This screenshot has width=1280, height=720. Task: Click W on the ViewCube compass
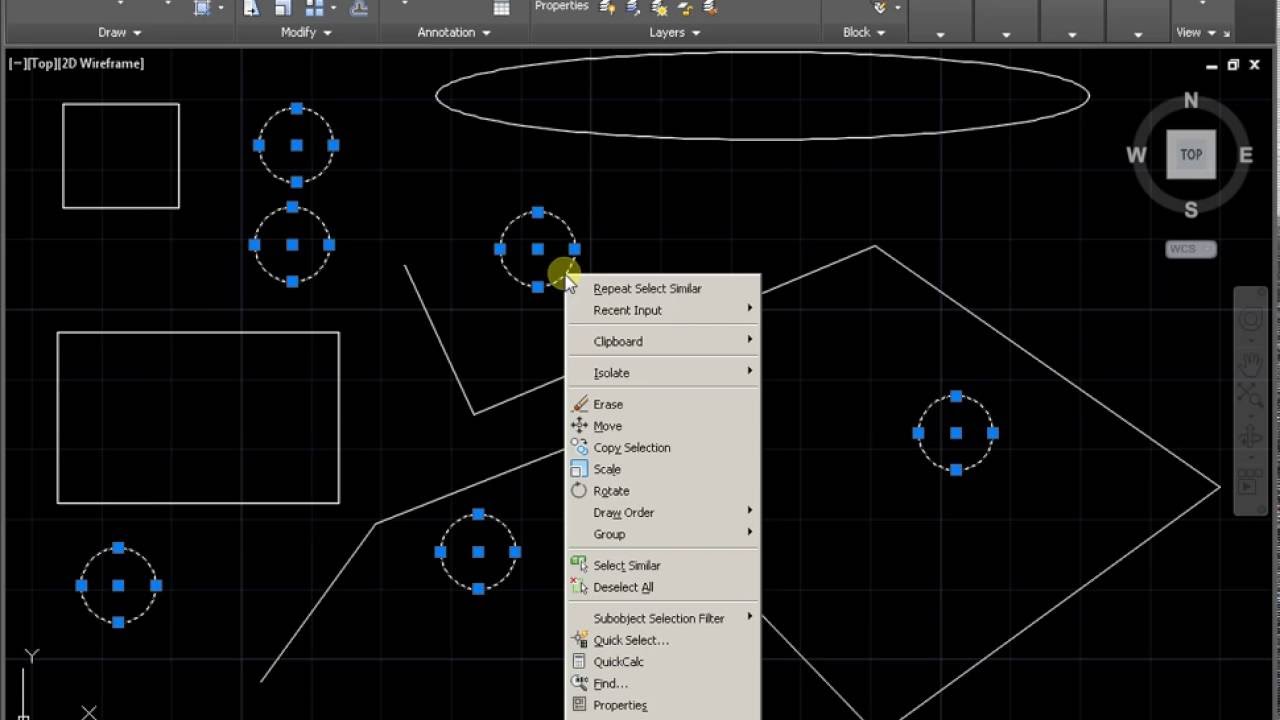tap(1136, 155)
